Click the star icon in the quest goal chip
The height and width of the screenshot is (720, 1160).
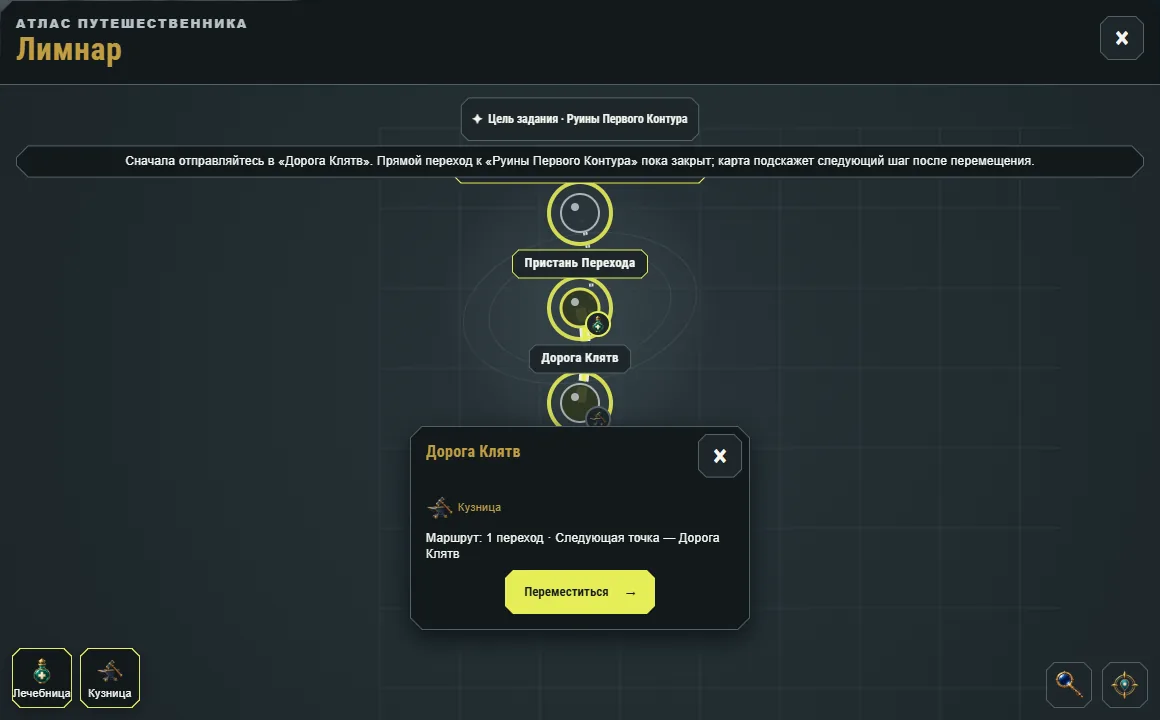coord(477,119)
